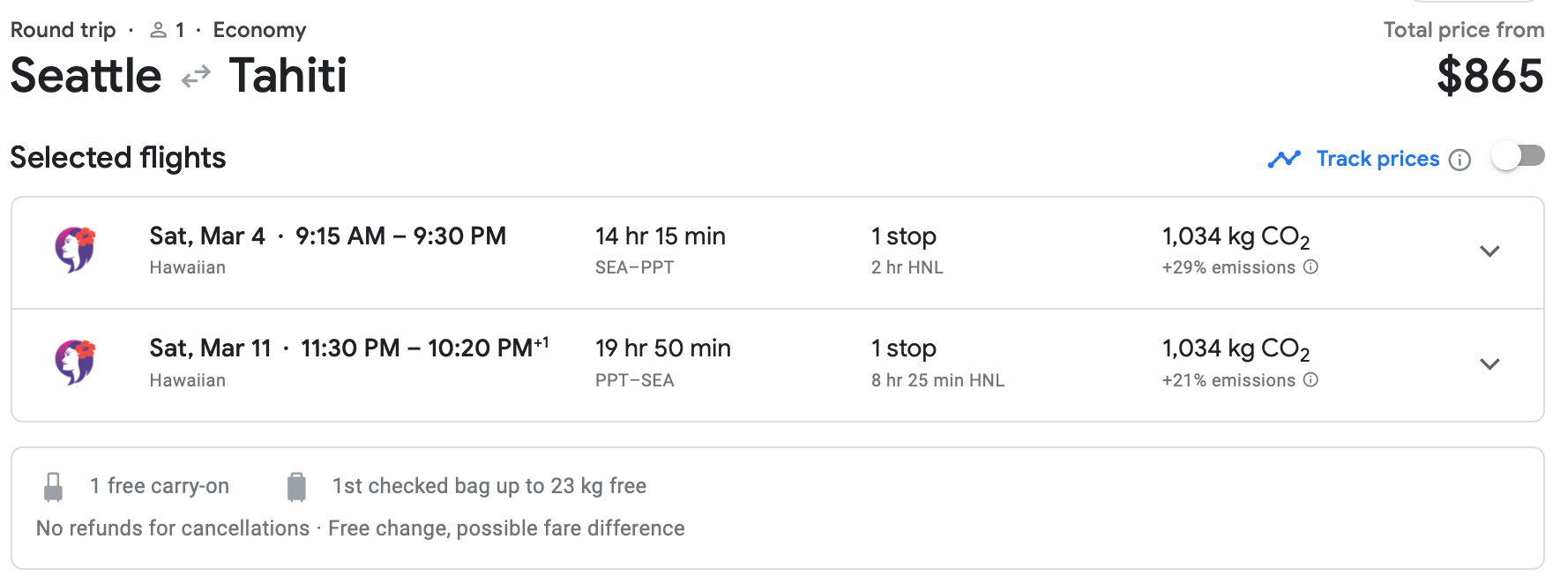Open the +29% emissions info icon
The image size is (1568, 584).
1311,267
